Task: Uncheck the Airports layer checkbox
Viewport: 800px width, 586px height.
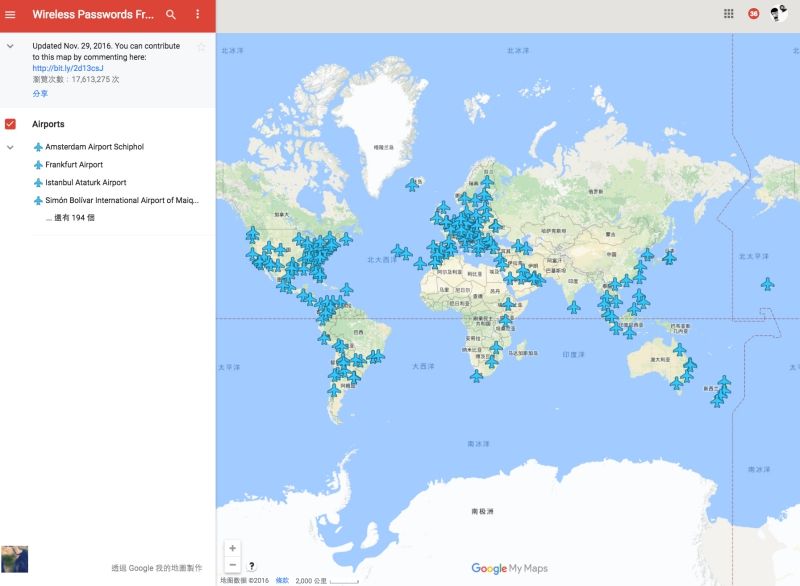Action: pos(11,124)
